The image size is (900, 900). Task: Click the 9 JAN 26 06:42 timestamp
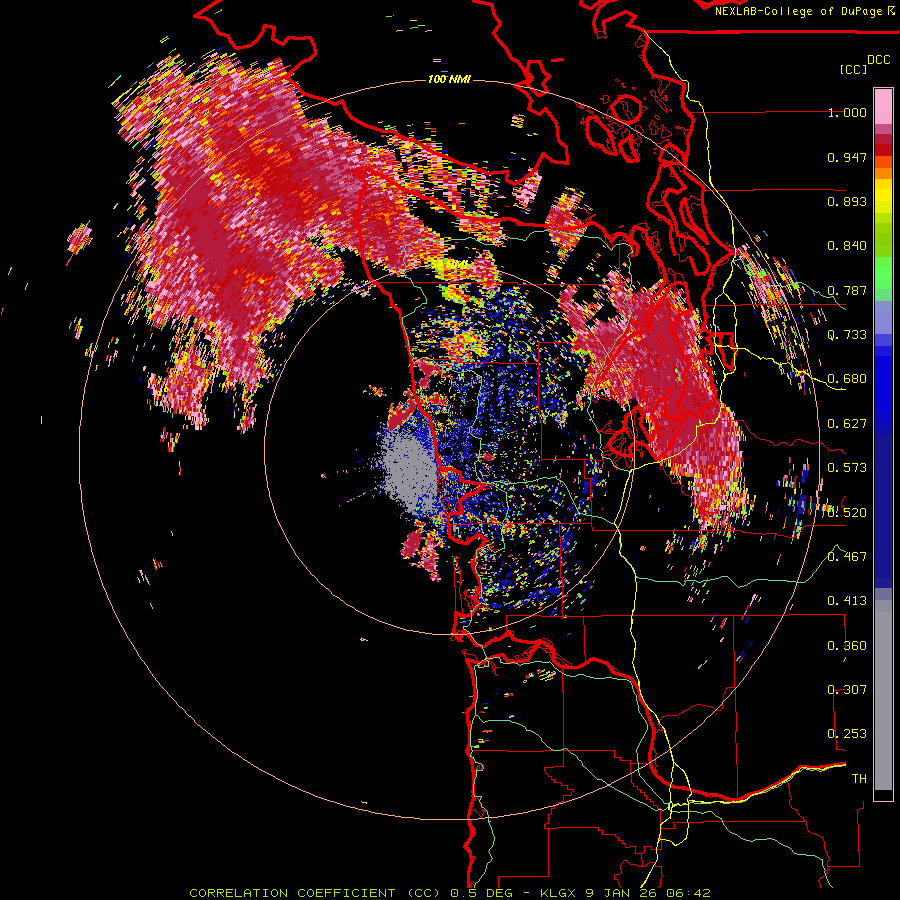[647, 893]
